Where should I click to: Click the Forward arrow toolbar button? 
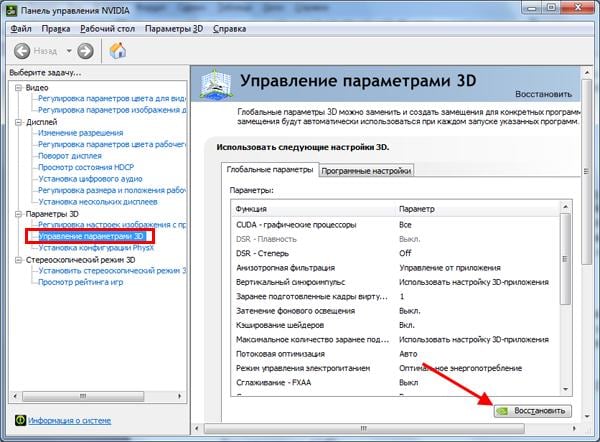84,50
